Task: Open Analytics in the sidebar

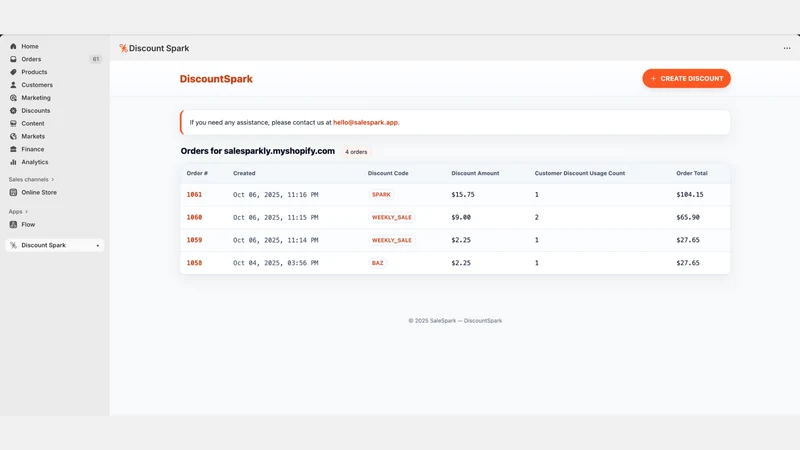Action: pyautogui.click(x=35, y=162)
